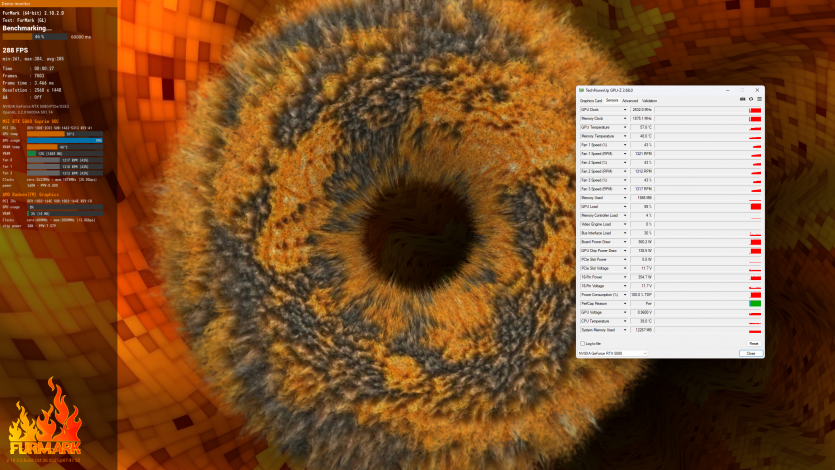Expand the GPU Clock sensor dropdown

[625, 109]
